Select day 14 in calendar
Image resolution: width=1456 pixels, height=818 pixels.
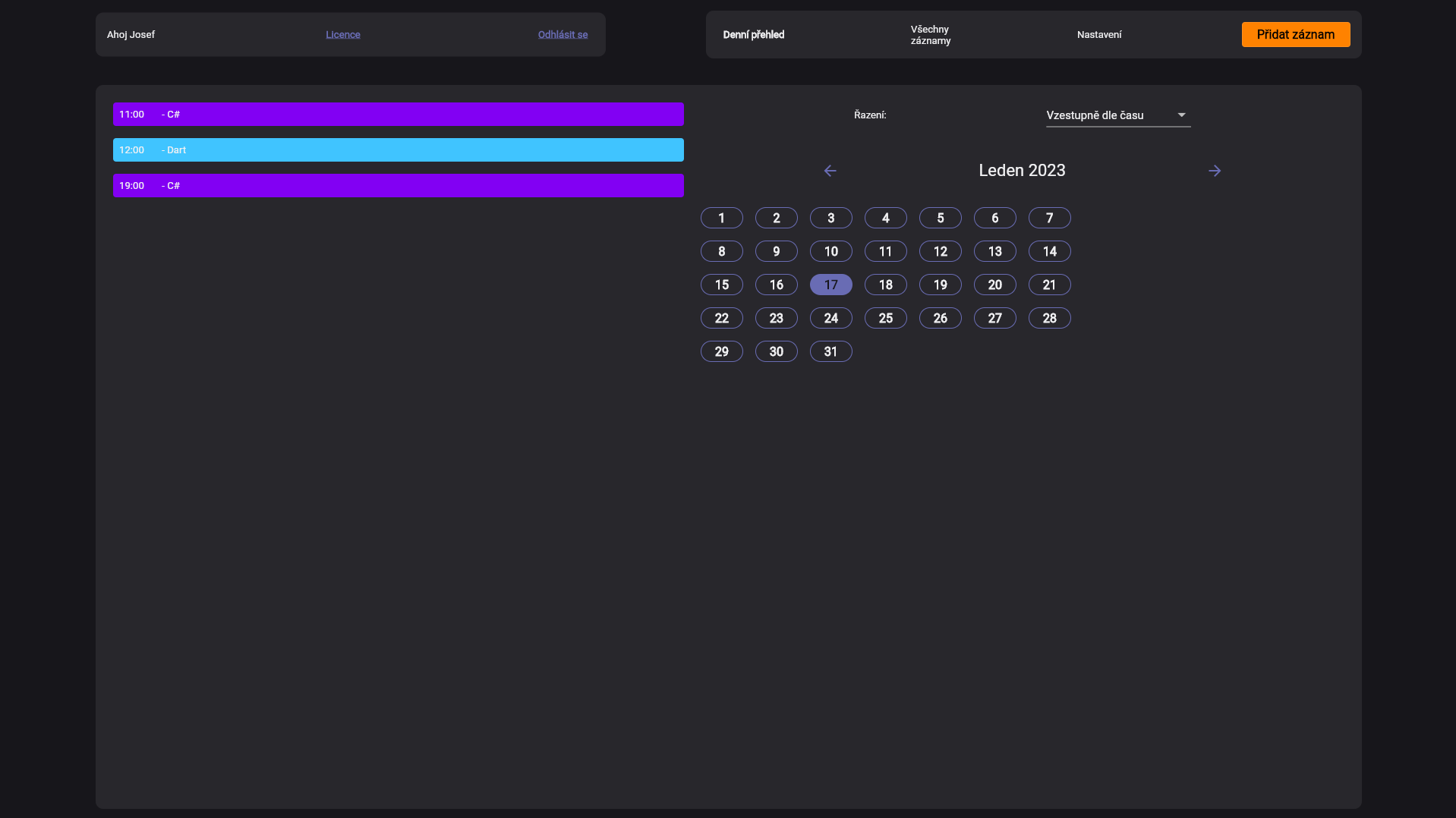point(1049,251)
